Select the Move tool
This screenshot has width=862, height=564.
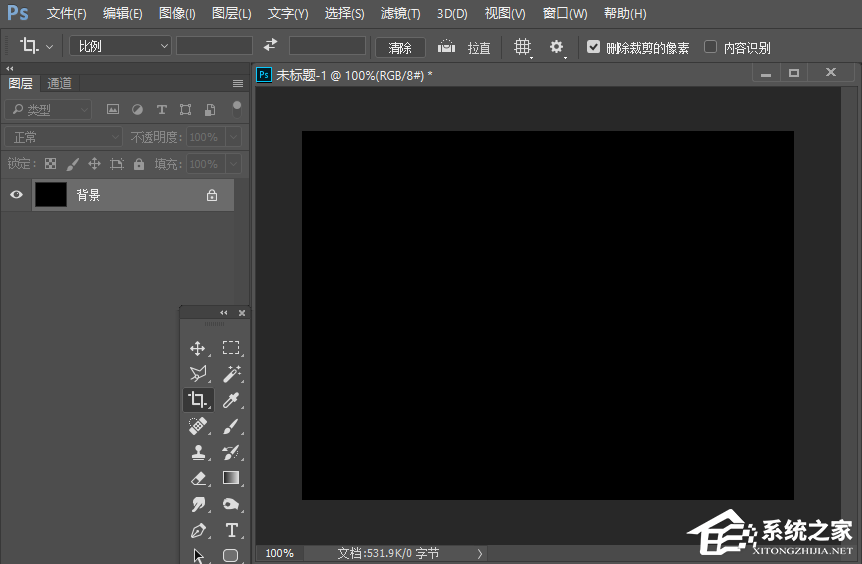(x=198, y=348)
